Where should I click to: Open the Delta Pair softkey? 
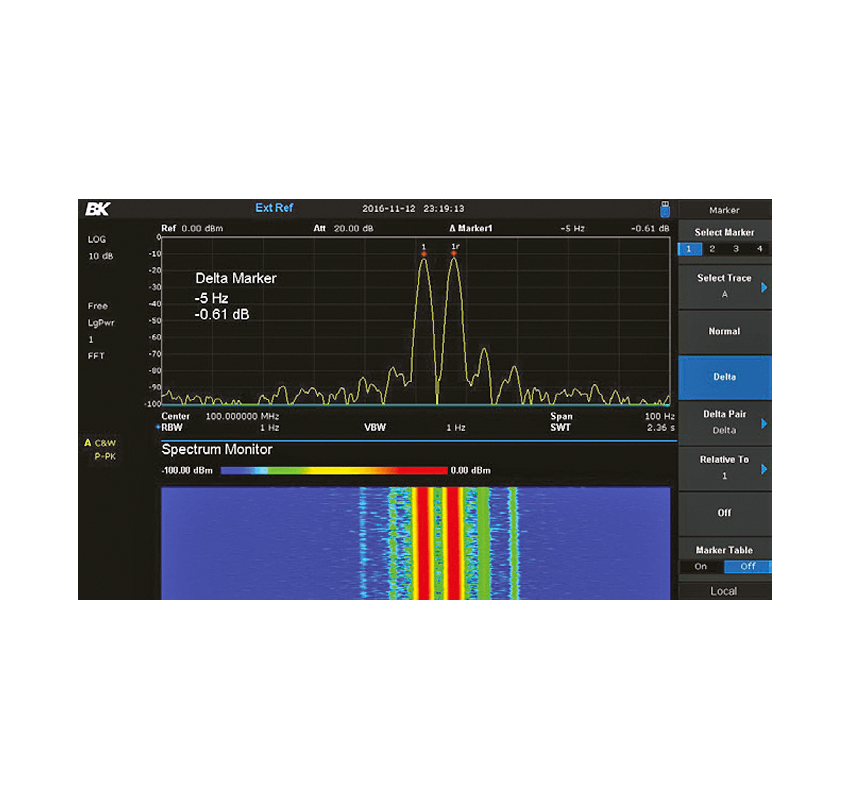tap(724, 422)
